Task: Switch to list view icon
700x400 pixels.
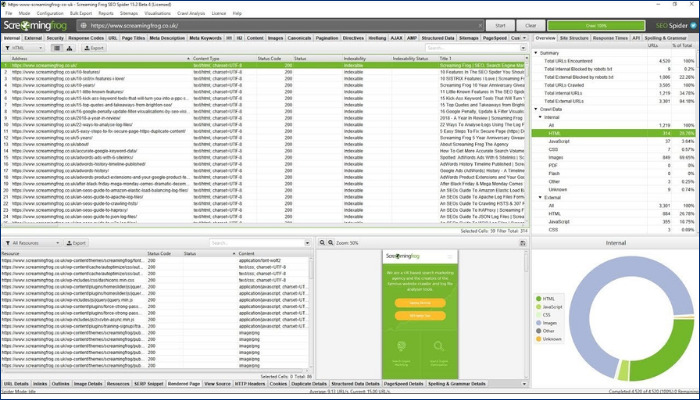Action: pos(57,48)
